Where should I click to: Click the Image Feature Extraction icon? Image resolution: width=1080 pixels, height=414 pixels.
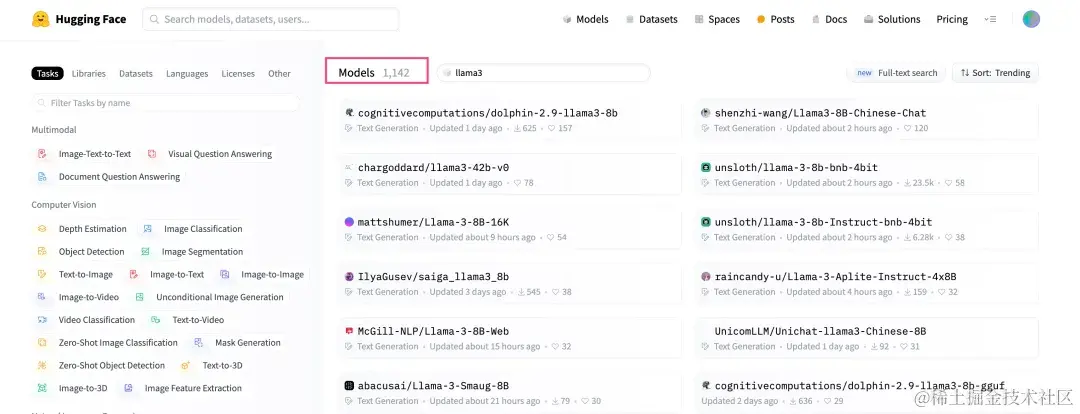coord(128,388)
